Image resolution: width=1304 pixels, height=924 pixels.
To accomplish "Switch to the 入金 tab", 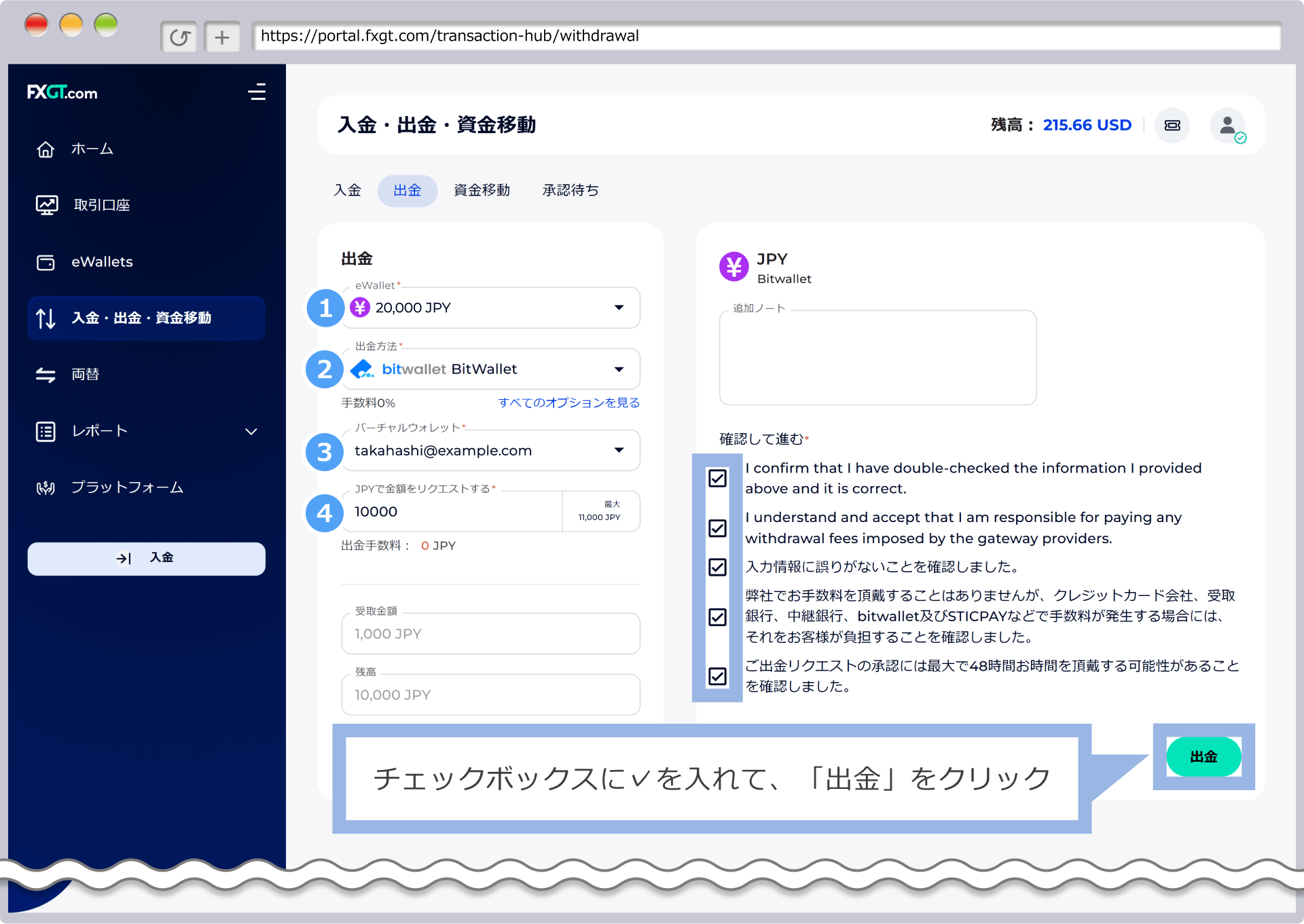I will point(347,190).
